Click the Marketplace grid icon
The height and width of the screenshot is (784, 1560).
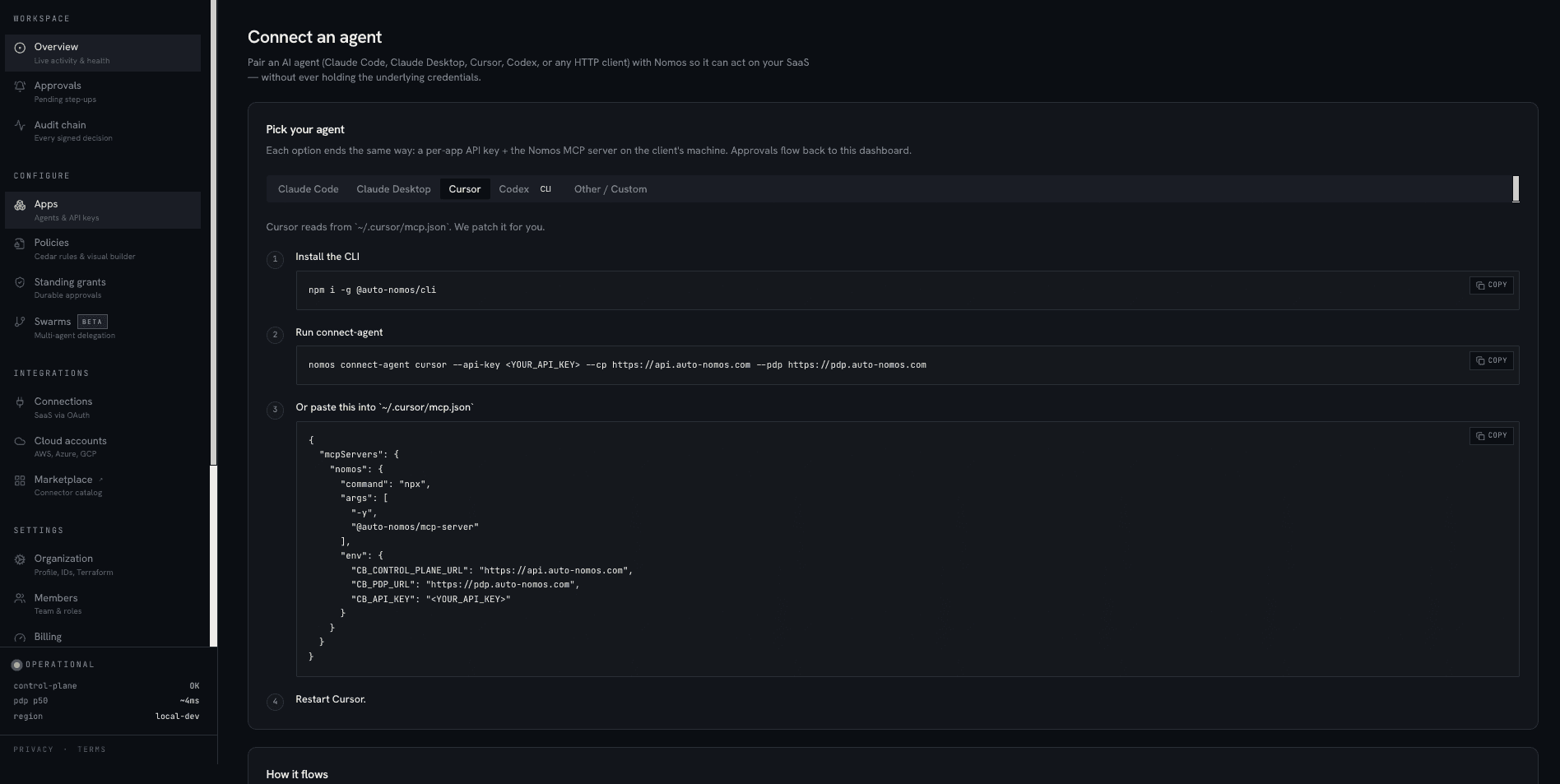click(x=20, y=480)
